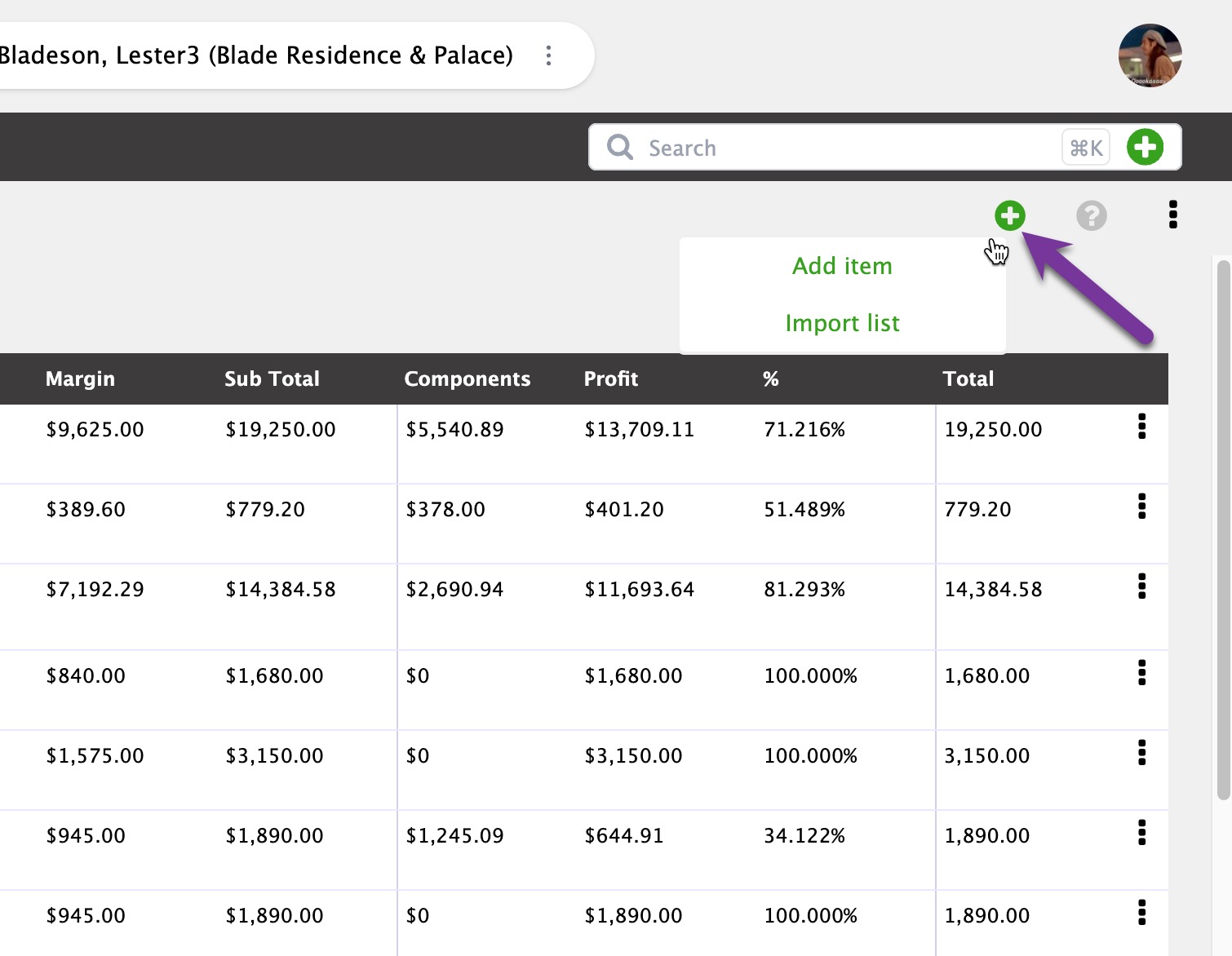Viewport: 1232px width, 956px height.
Task: Select the 51.489% cell
Action: pos(804,509)
